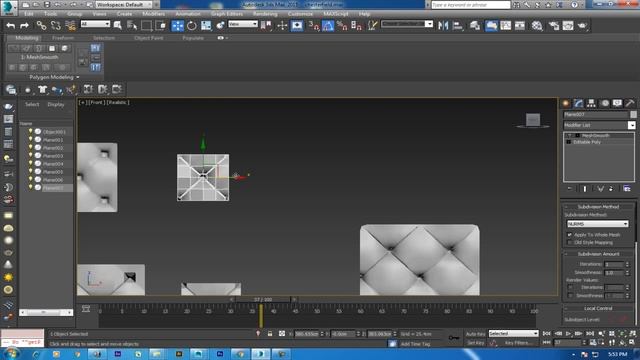Open the Rendering menu
640x360 pixels.
pos(265,13)
